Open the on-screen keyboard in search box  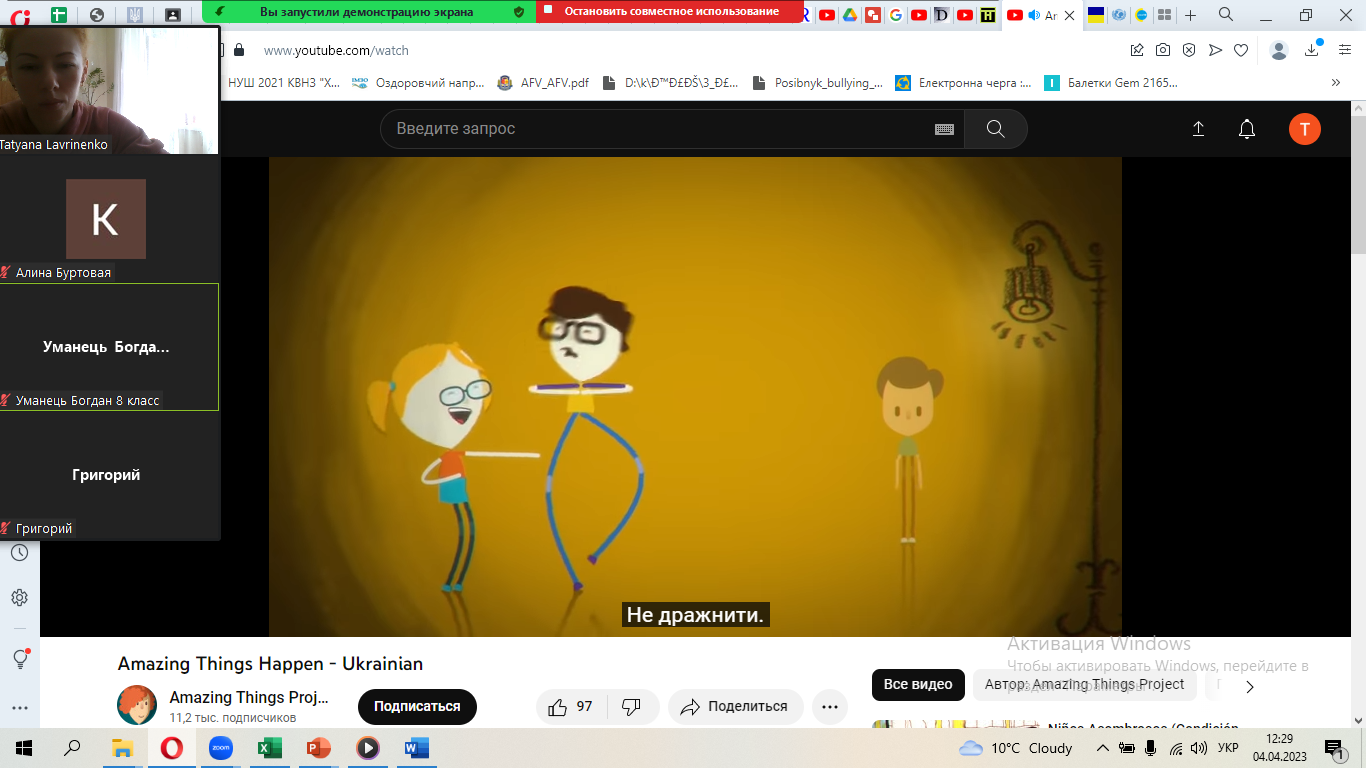(x=943, y=129)
